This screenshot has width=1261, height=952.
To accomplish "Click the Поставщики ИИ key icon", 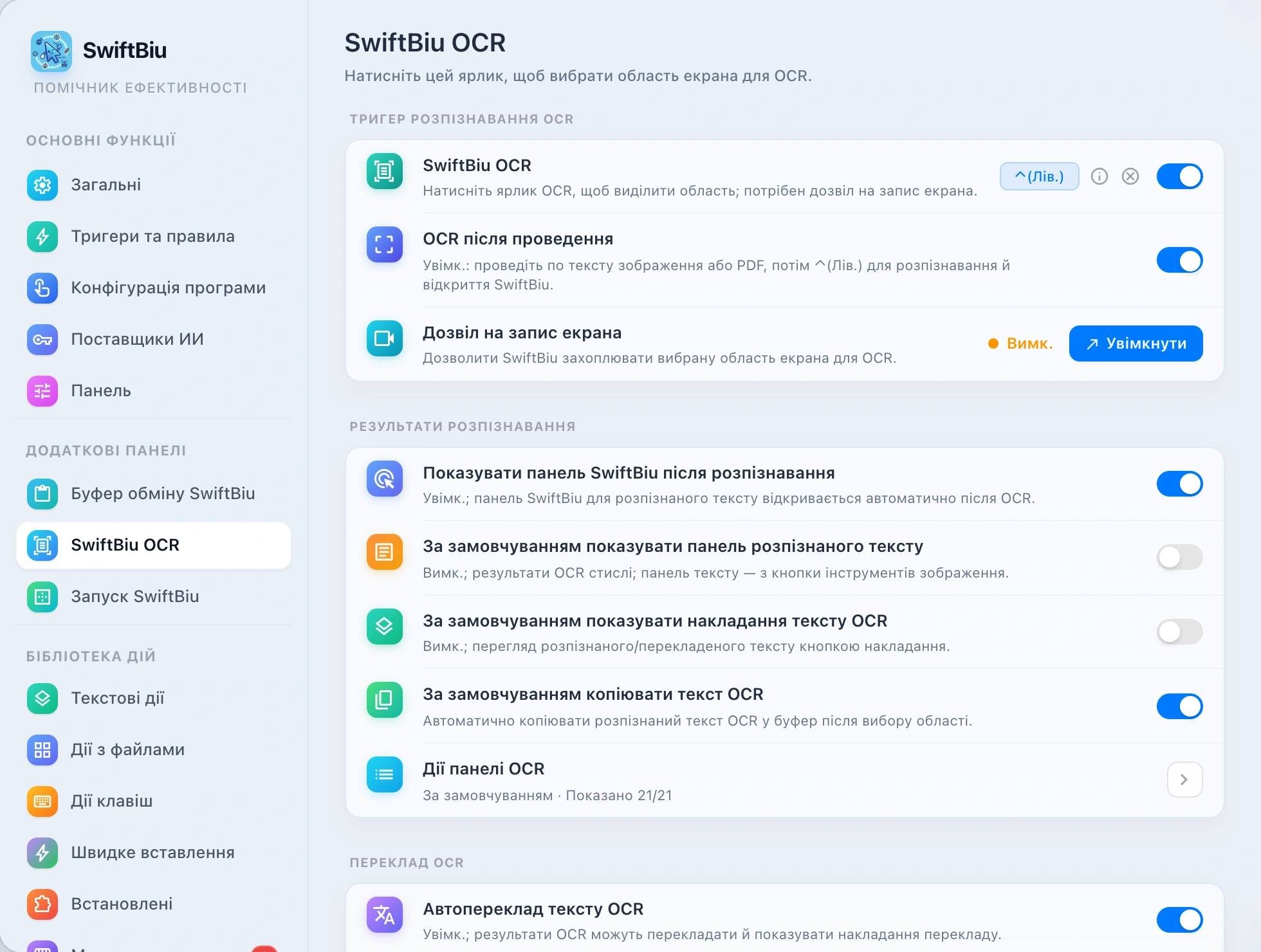I will [42, 340].
